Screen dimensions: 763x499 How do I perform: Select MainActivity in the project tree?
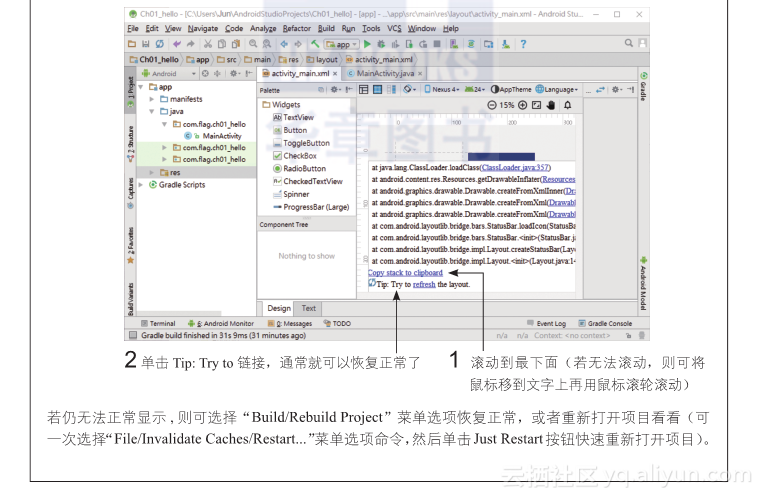[213, 136]
